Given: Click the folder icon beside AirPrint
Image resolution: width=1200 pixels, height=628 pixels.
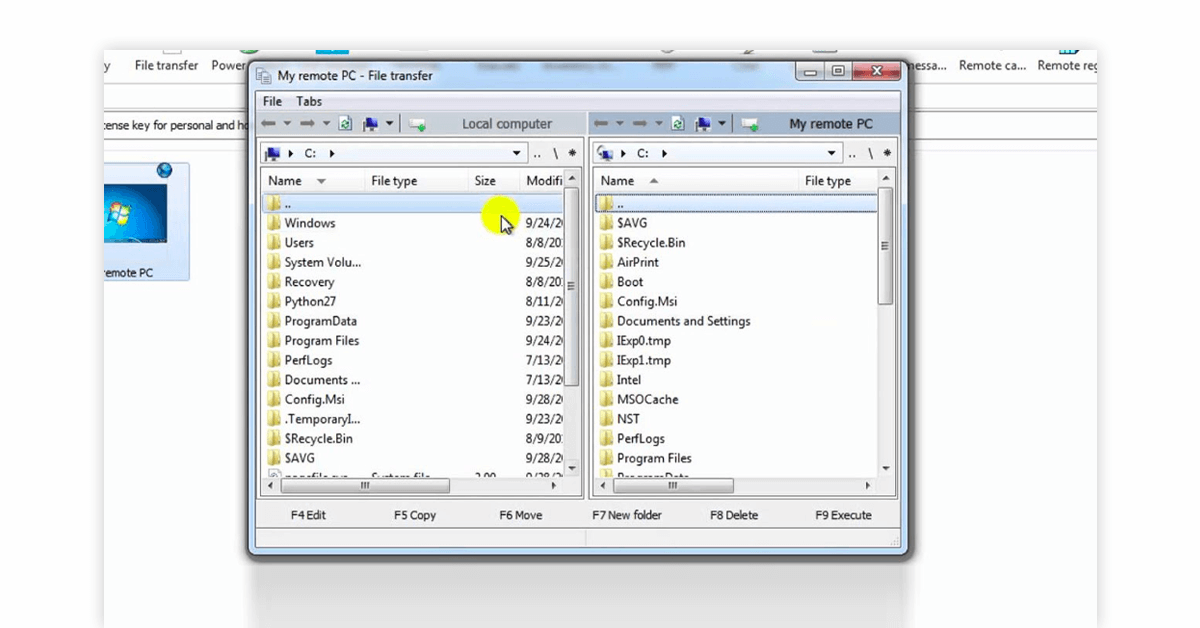Looking at the screenshot, I should 606,262.
